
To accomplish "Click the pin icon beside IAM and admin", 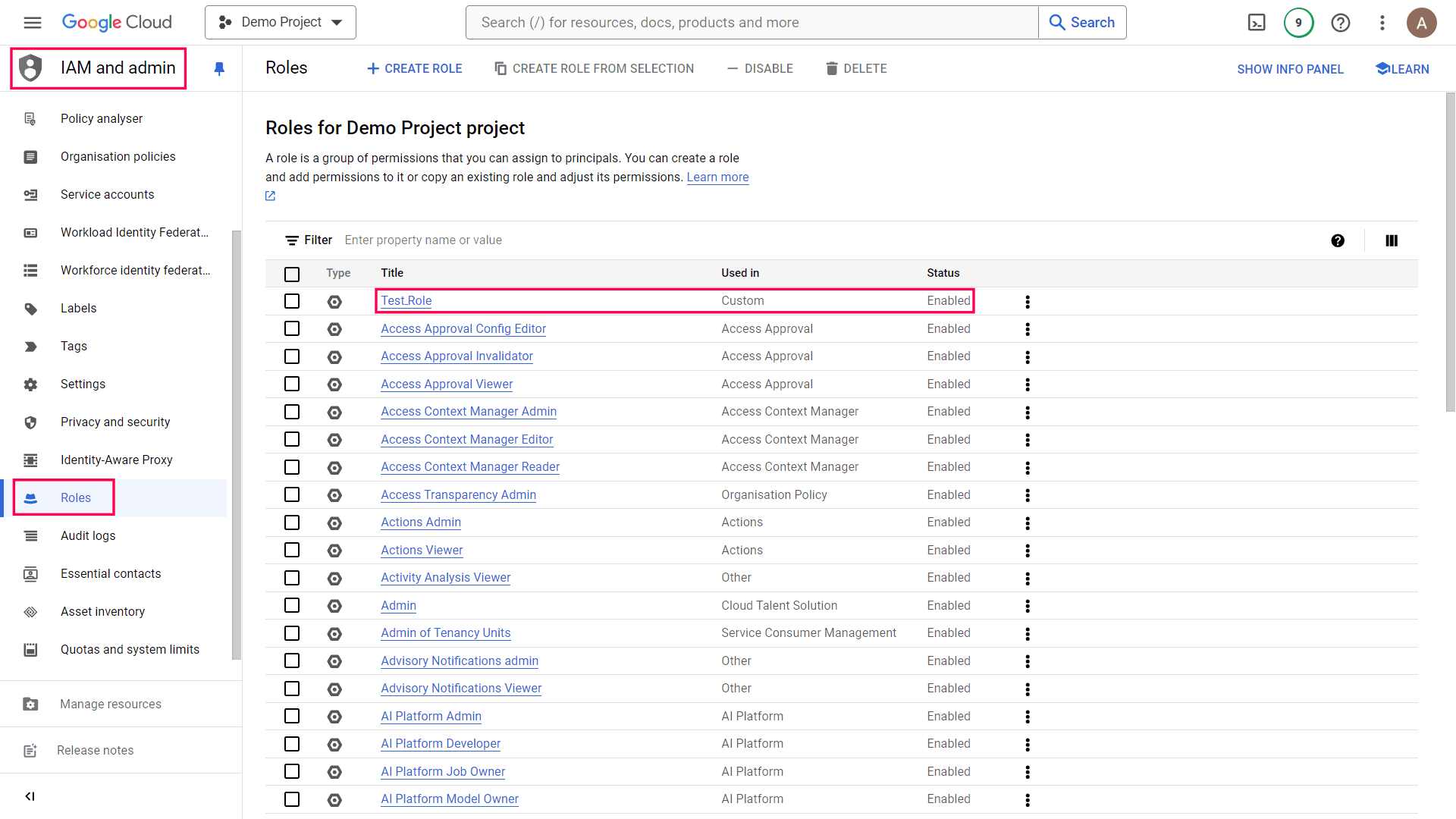I will [x=219, y=69].
